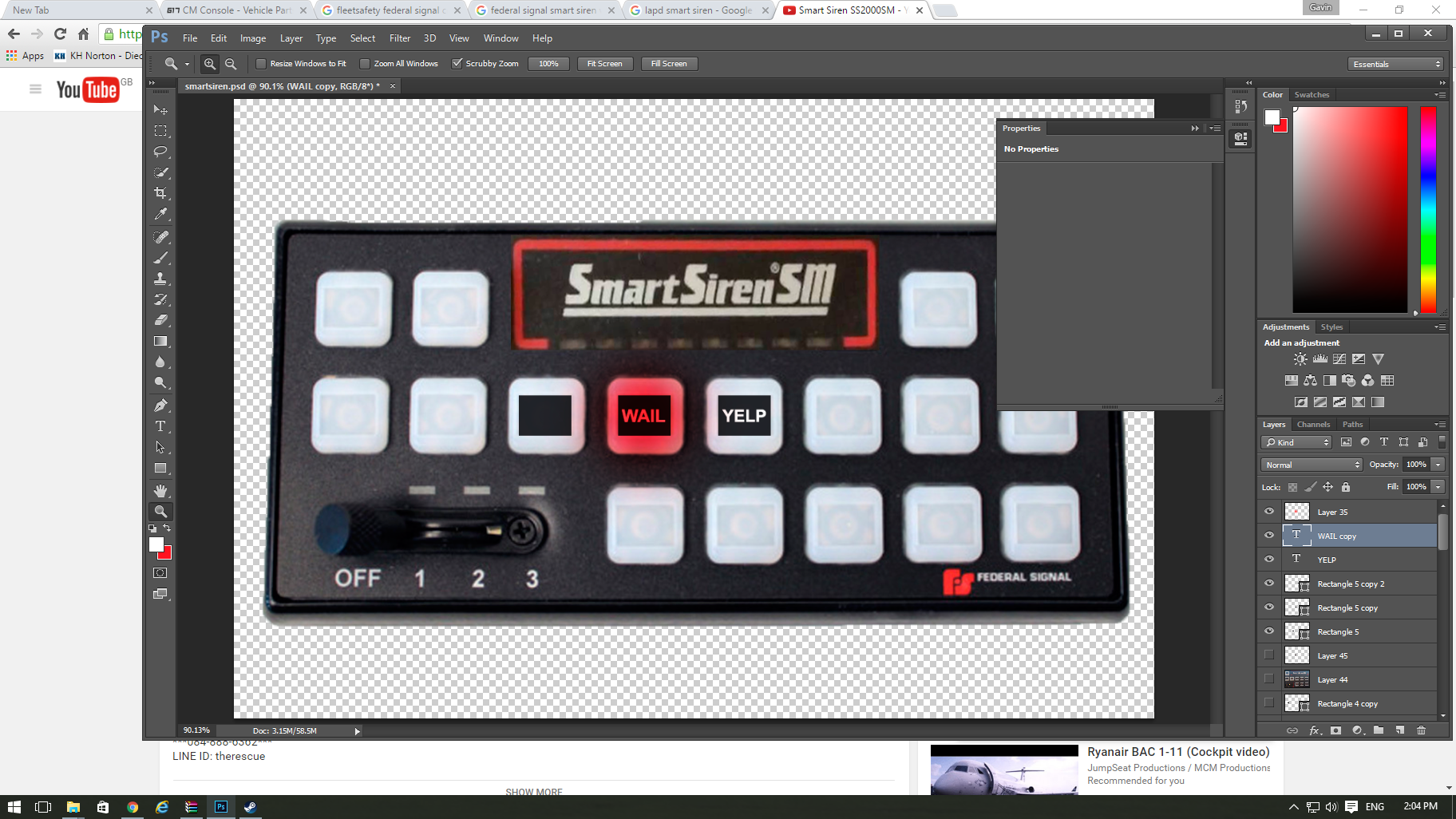Open the Filter menu

tap(400, 38)
